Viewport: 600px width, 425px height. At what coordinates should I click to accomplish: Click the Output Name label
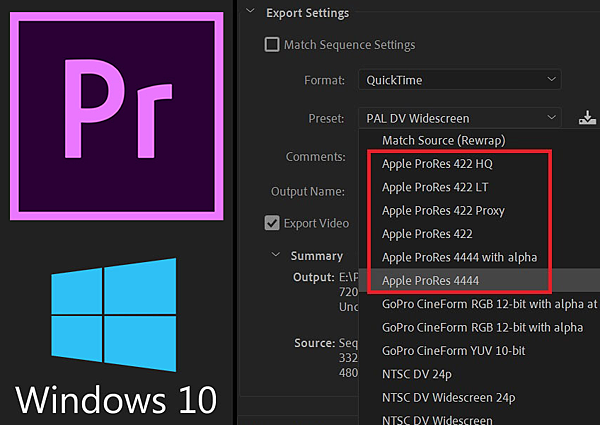pyautogui.click(x=308, y=191)
